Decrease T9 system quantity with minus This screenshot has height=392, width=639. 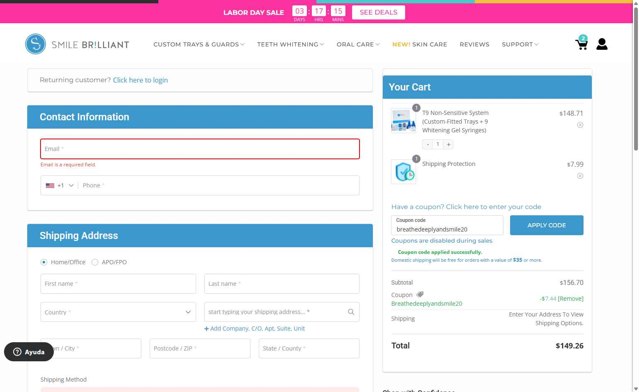point(427,144)
